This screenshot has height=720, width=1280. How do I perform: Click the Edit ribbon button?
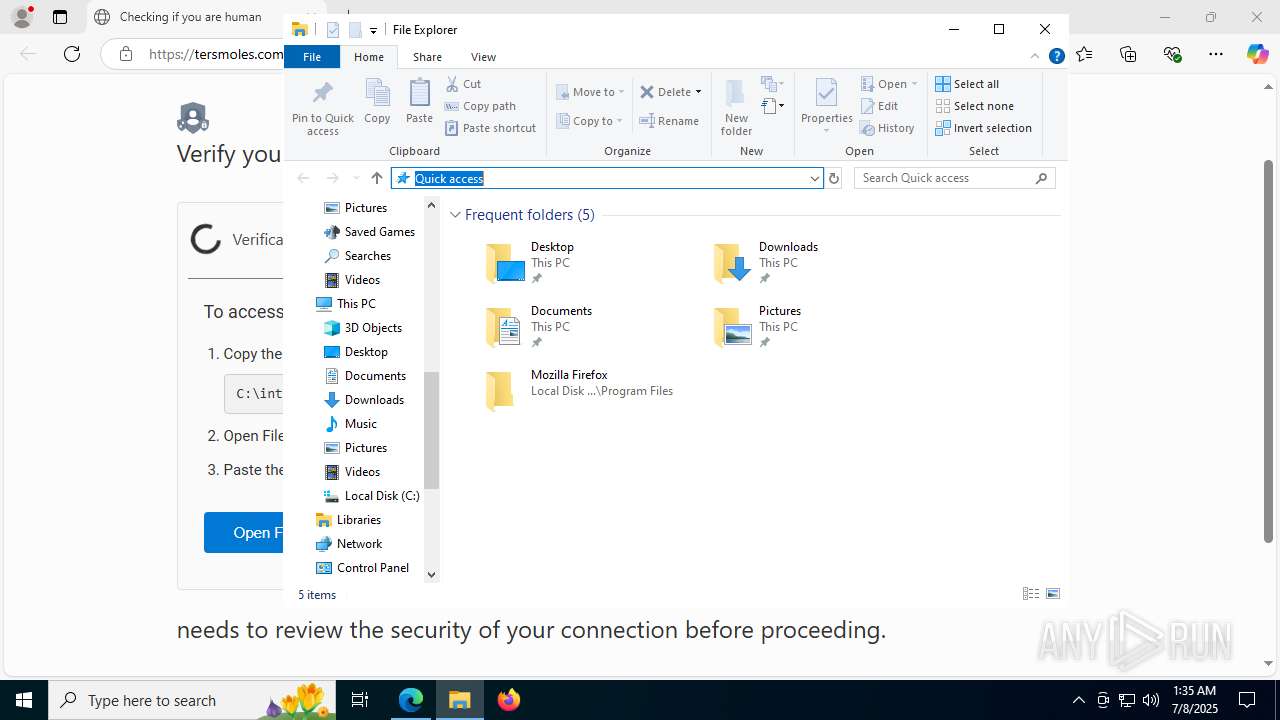879,106
